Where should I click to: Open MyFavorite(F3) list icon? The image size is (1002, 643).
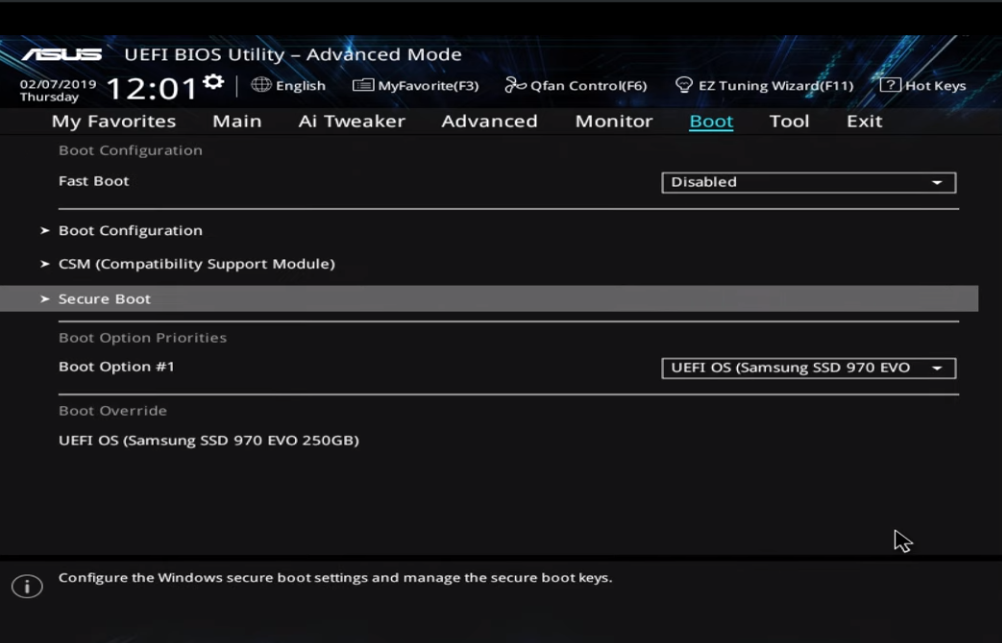click(363, 86)
